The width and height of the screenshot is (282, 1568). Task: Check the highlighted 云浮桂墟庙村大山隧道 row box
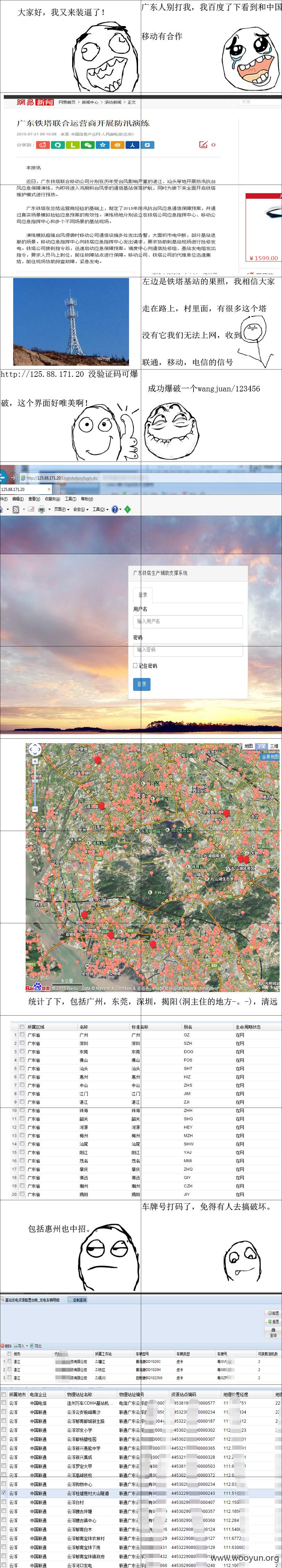(x=4, y=1492)
